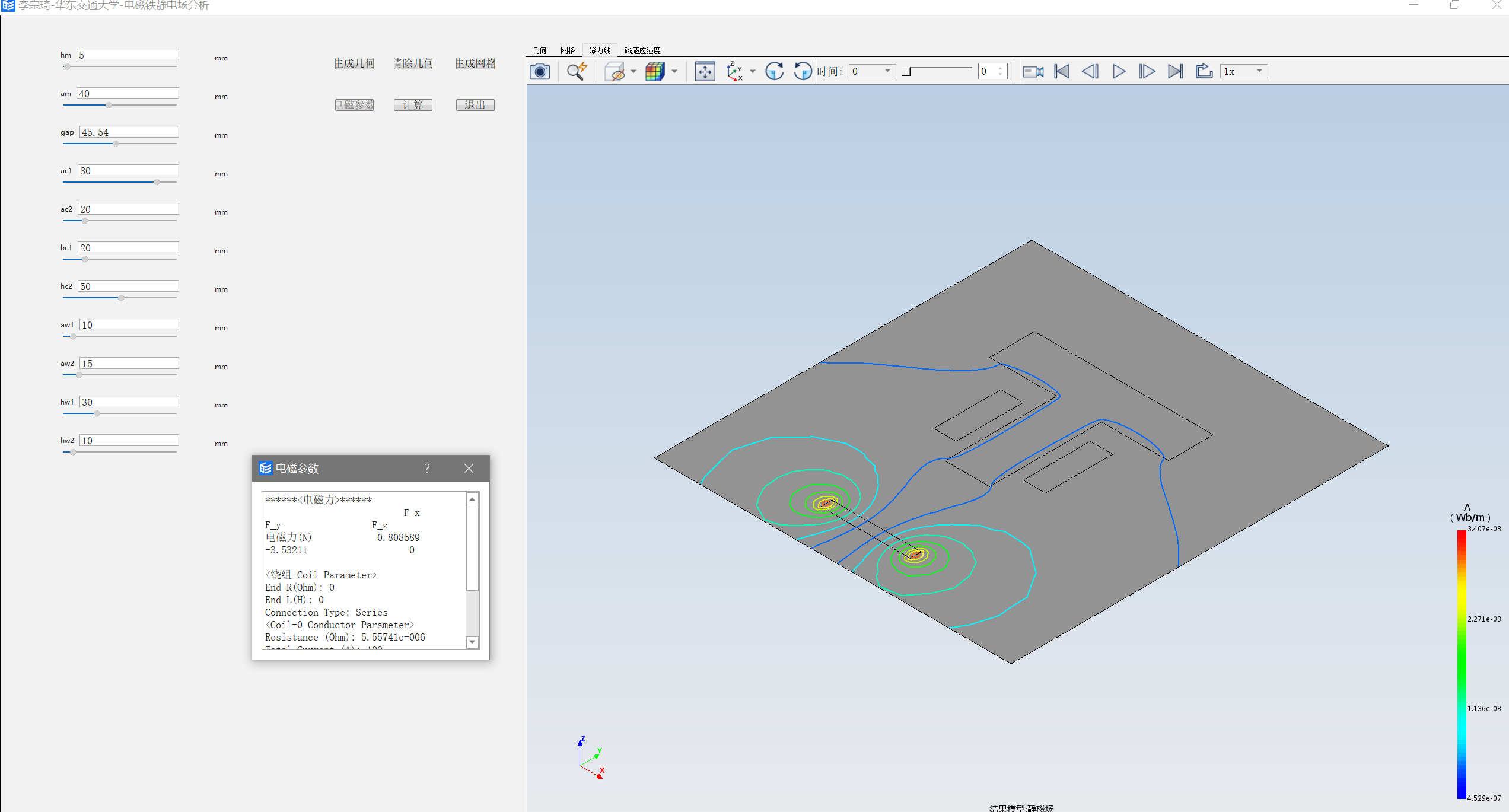The width and height of the screenshot is (1509, 812).
Task: Click the 'Resistance (Ohm): 5.55741e-006' line
Action: pos(345,637)
